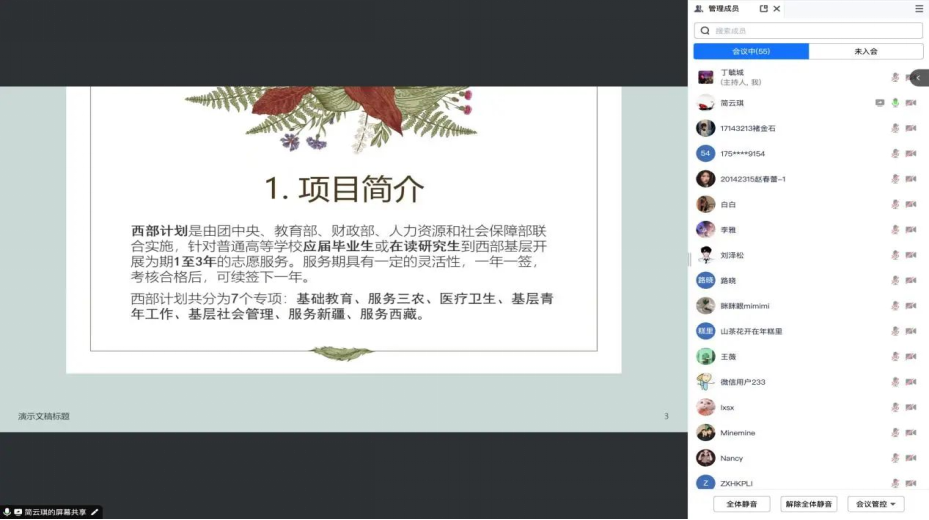Switch to the 未入会 tab

(865, 51)
